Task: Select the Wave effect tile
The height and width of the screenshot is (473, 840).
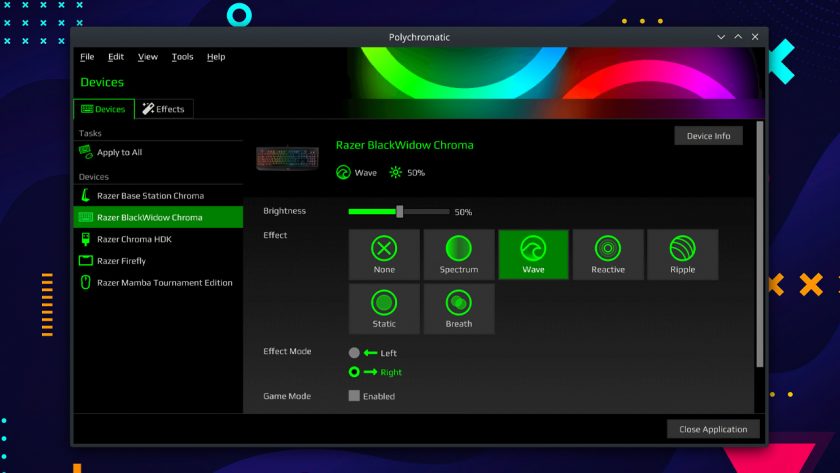Action: [533, 254]
